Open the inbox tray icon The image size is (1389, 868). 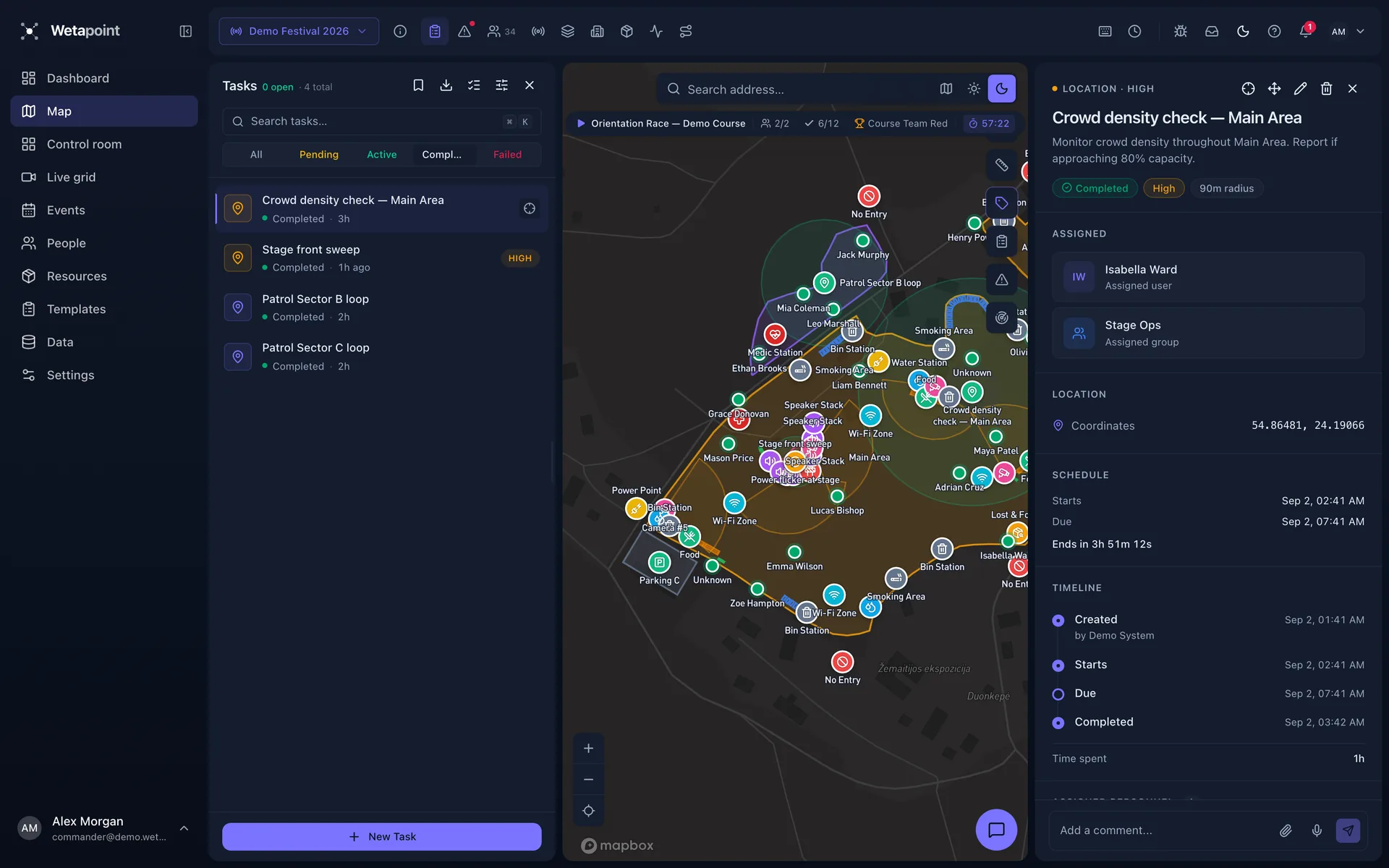[x=1212, y=31]
